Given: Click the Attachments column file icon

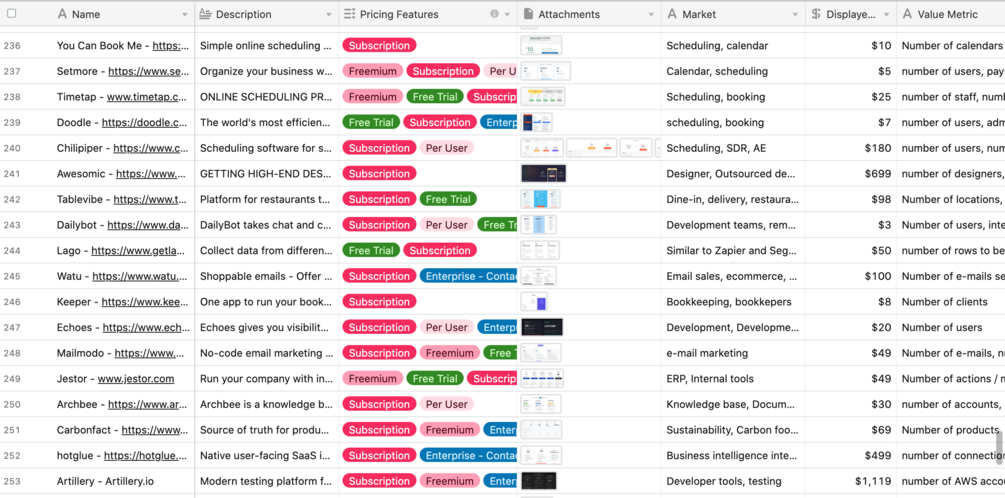Looking at the screenshot, I should (x=528, y=14).
